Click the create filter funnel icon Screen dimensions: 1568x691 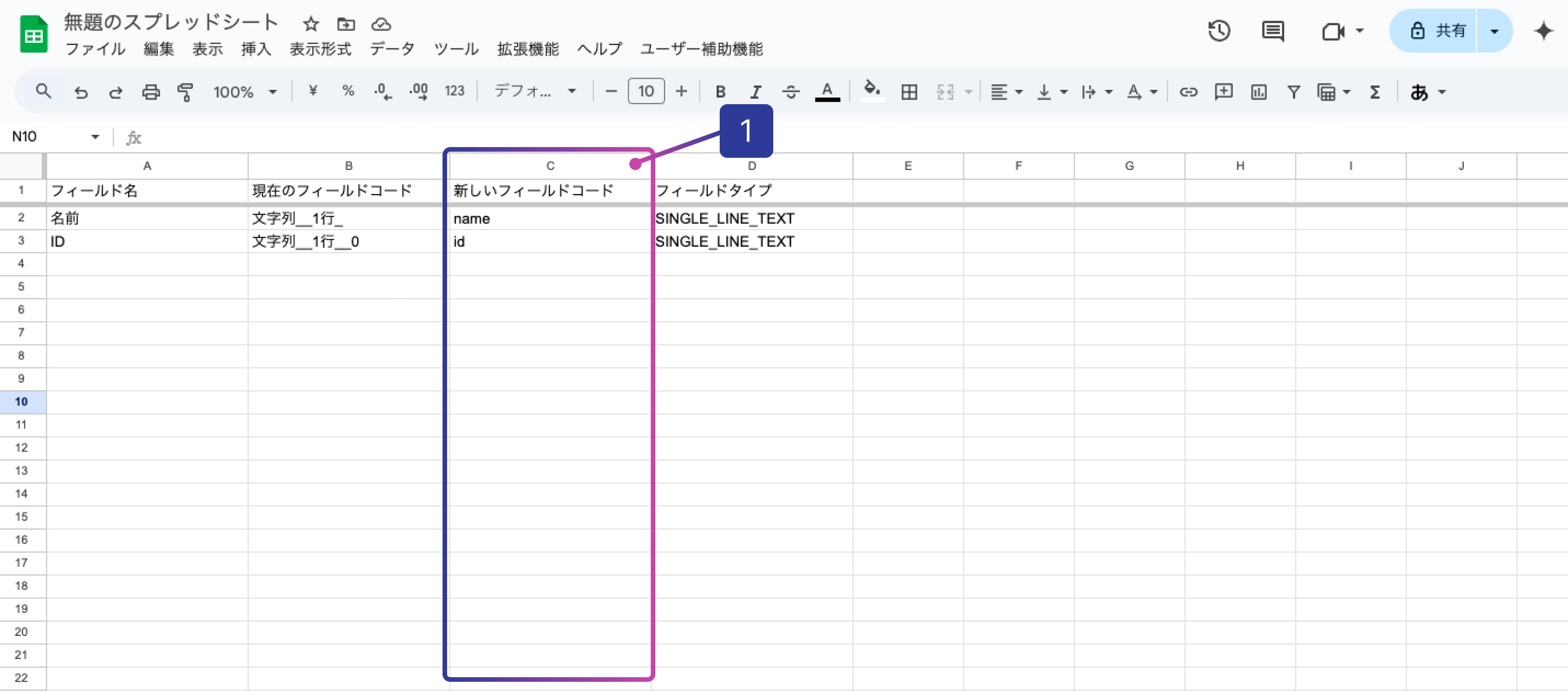(x=1293, y=92)
